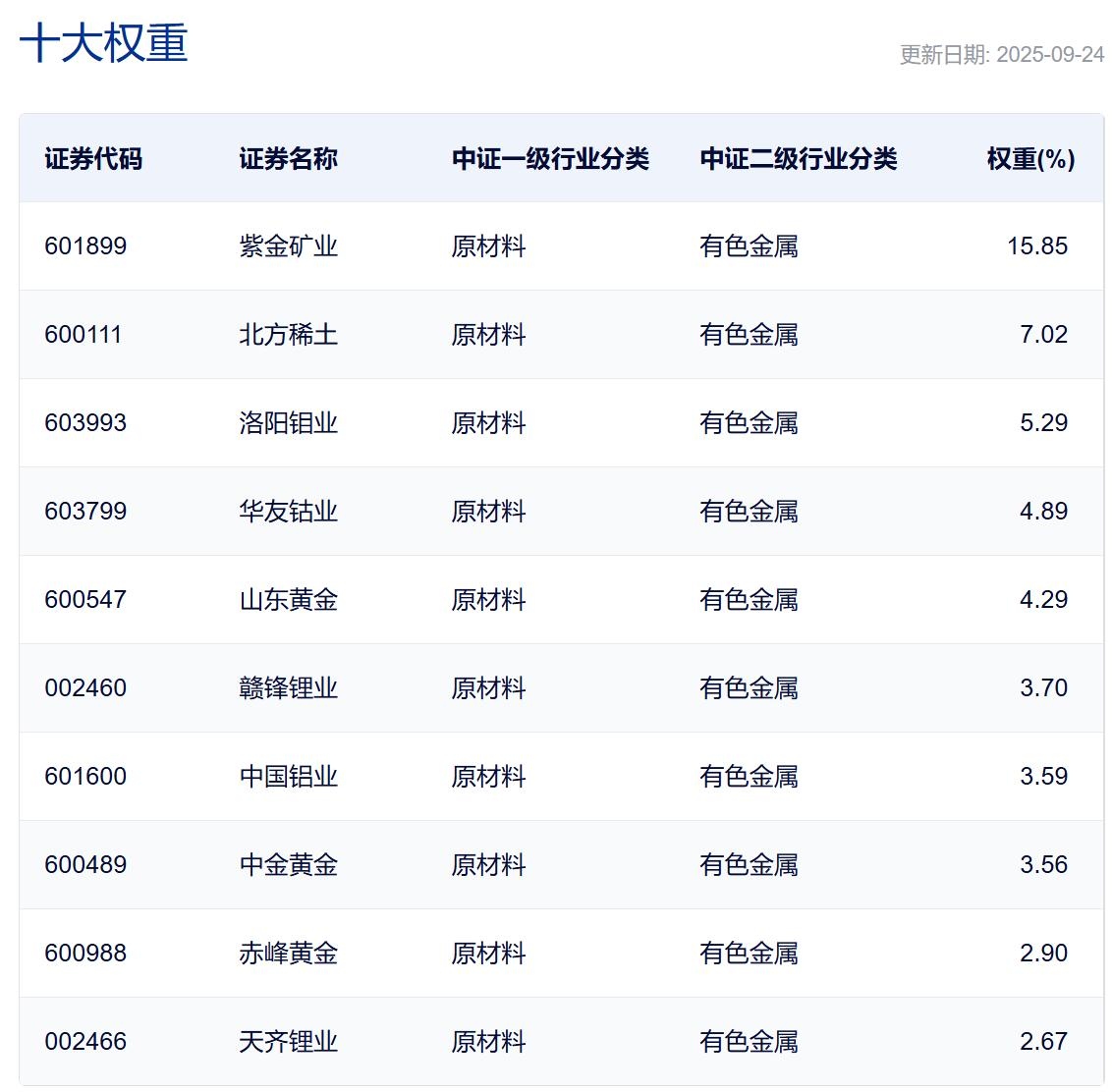This screenshot has width=1112, height=1092.
Task: Select the 中国铝业 name cell
Action: coord(288,777)
